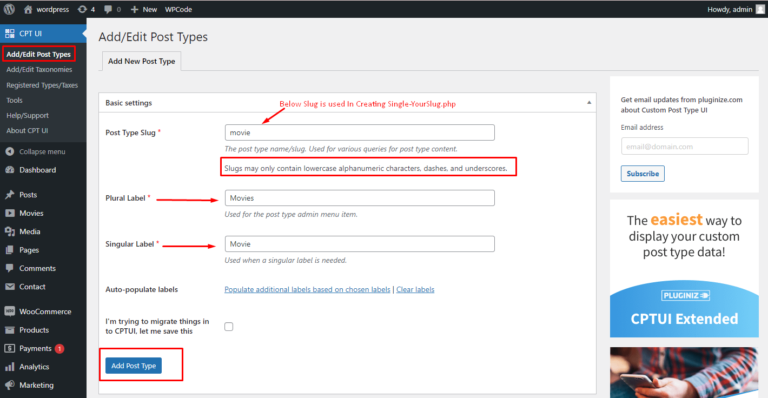Screen dimensions: 768x398
Task: Click the Collapse menu arrow icon
Action: click(9, 152)
